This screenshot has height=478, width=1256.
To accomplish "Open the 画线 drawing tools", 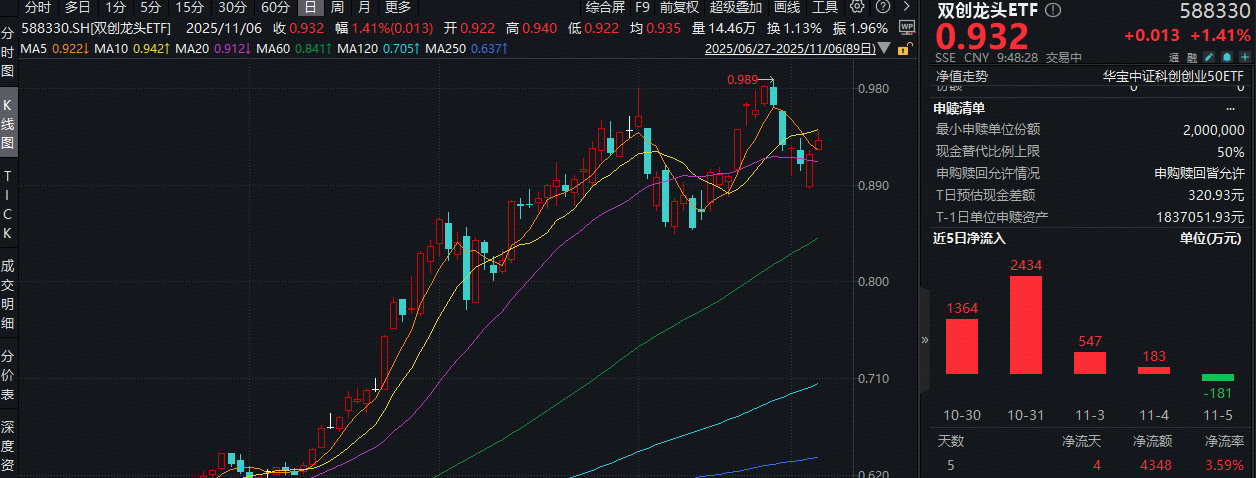I will coord(787,8).
